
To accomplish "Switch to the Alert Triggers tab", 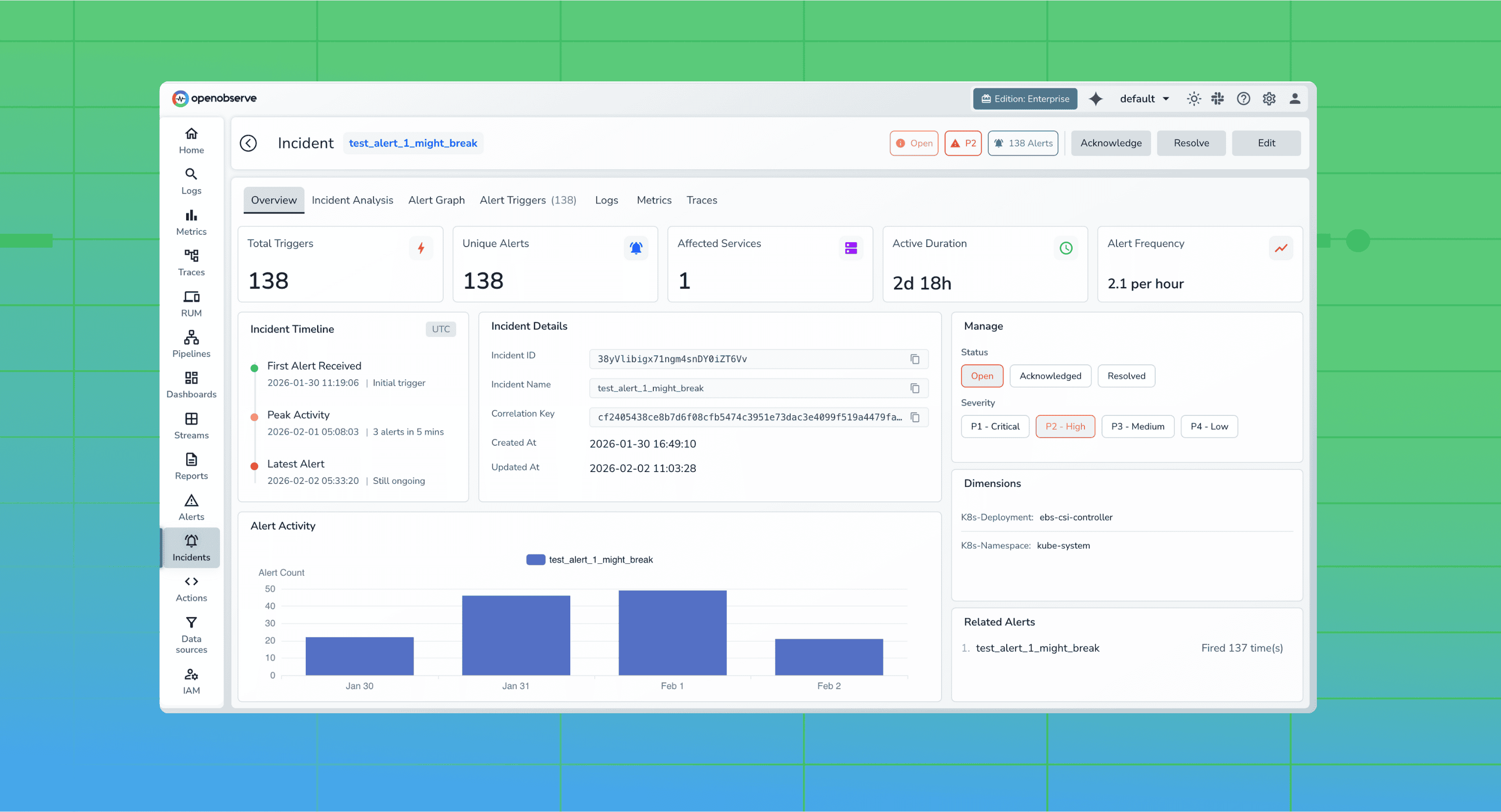I will pos(527,200).
